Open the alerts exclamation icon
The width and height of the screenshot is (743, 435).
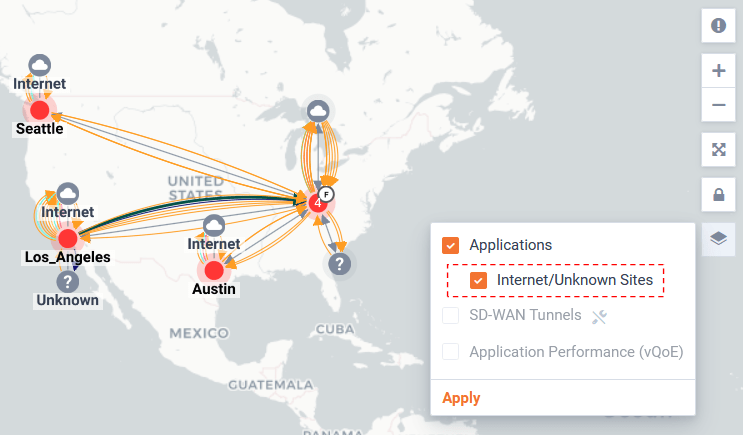[718, 25]
